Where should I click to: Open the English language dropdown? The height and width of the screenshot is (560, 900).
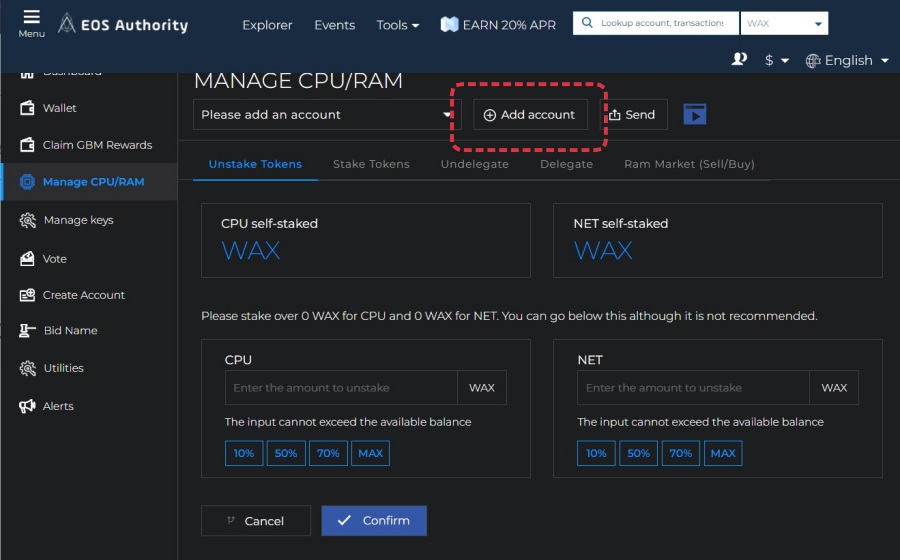click(x=847, y=60)
